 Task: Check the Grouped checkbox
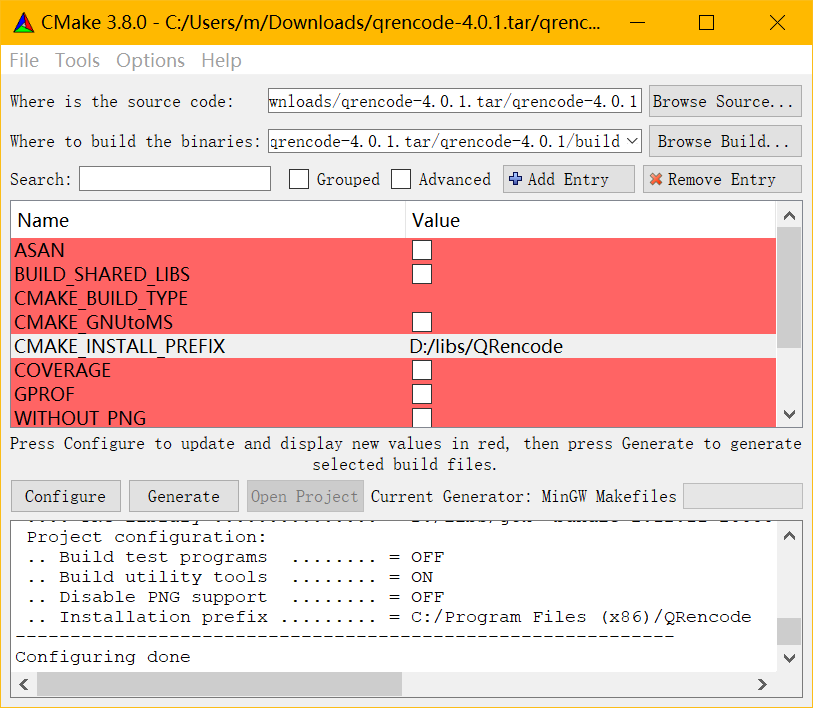click(299, 180)
